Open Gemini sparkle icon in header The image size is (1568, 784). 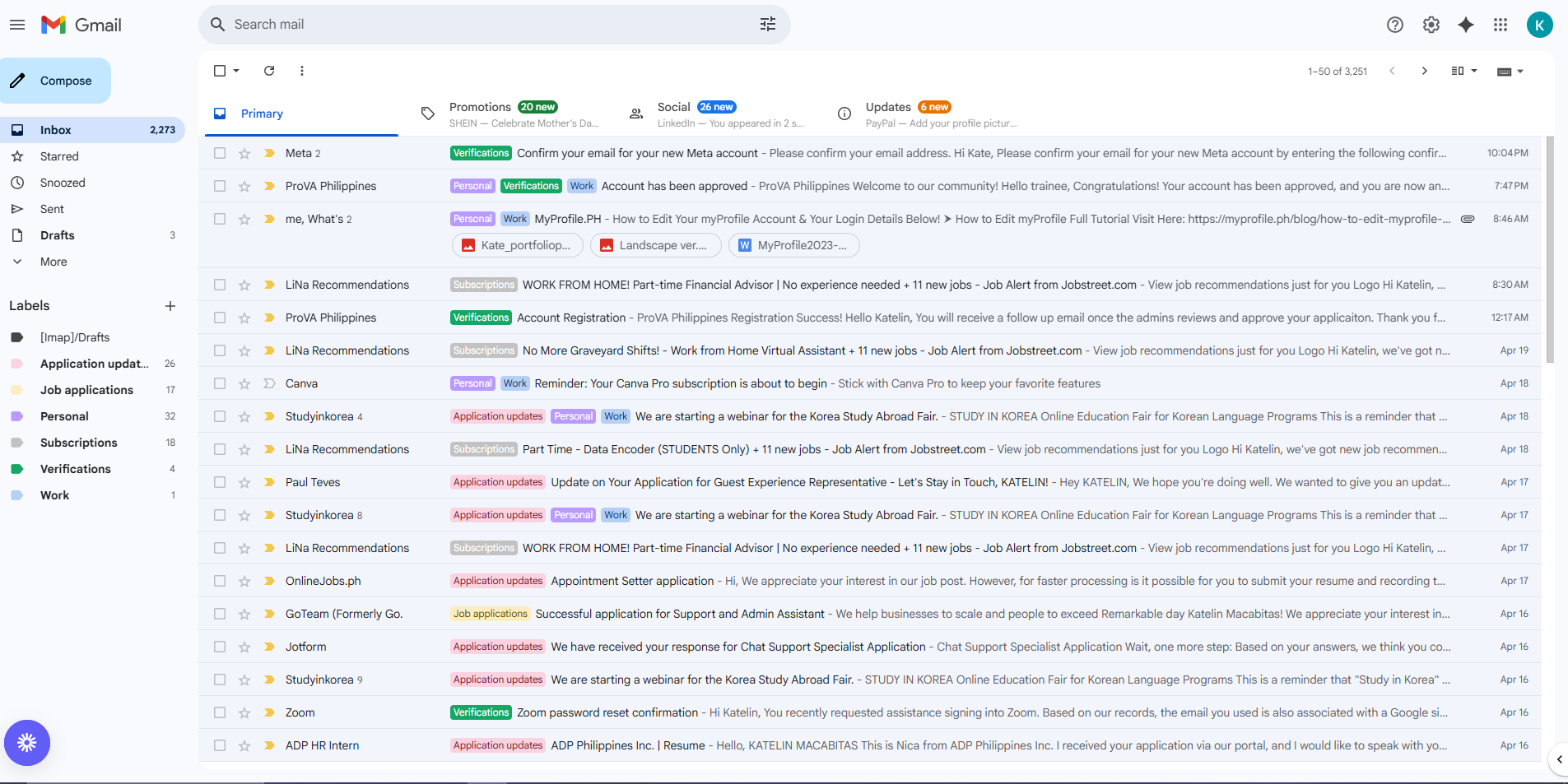pyautogui.click(x=1466, y=25)
